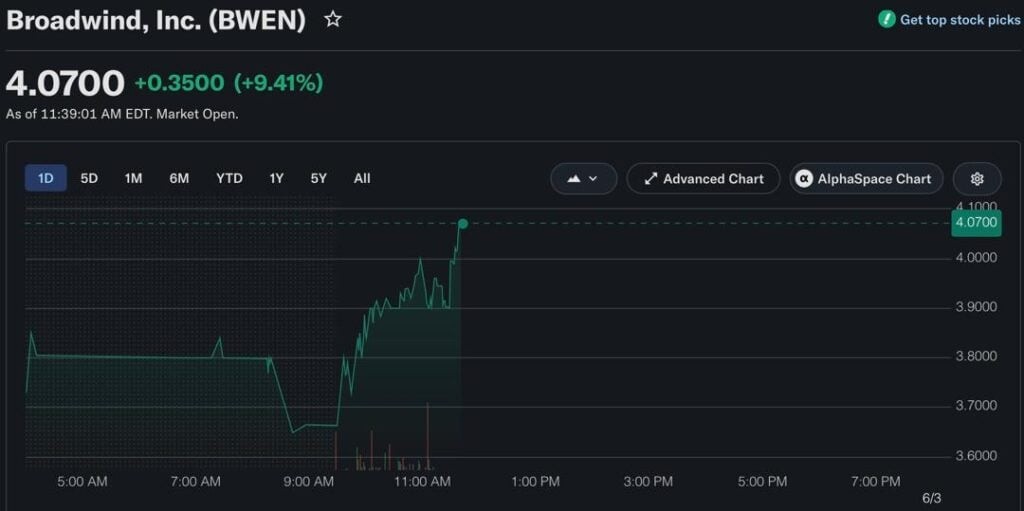Open Get top stock picks link

[x=959, y=20]
